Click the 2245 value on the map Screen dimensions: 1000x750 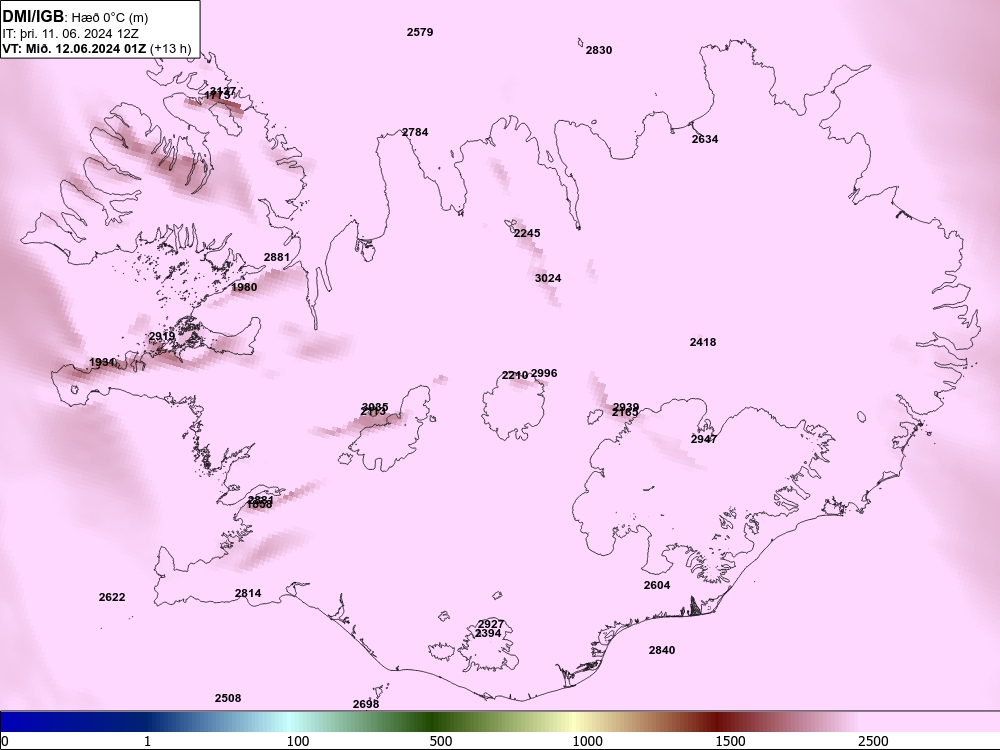(x=527, y=233)
